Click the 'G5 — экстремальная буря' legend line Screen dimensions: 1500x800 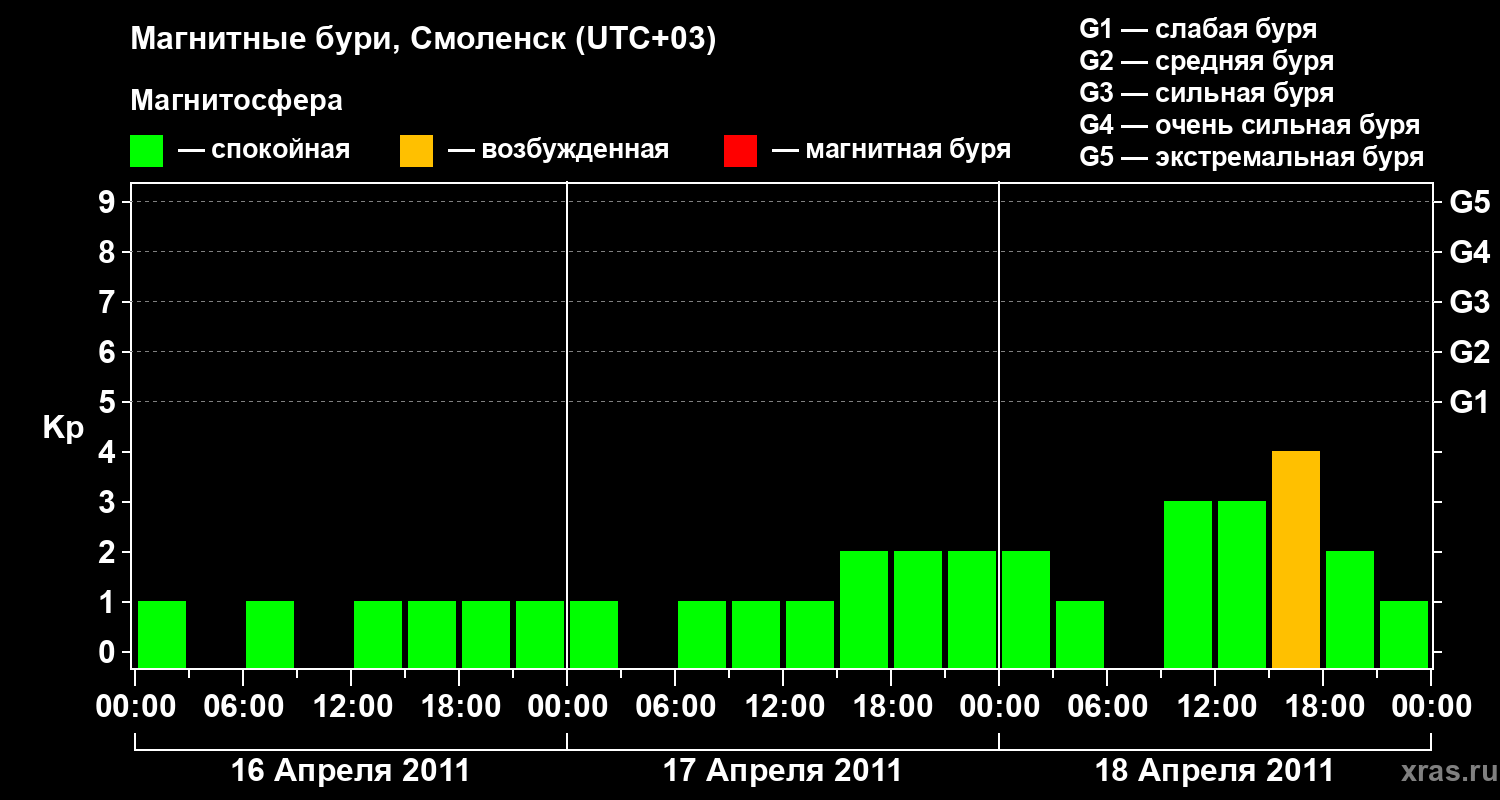click(x=1252, y=157)
